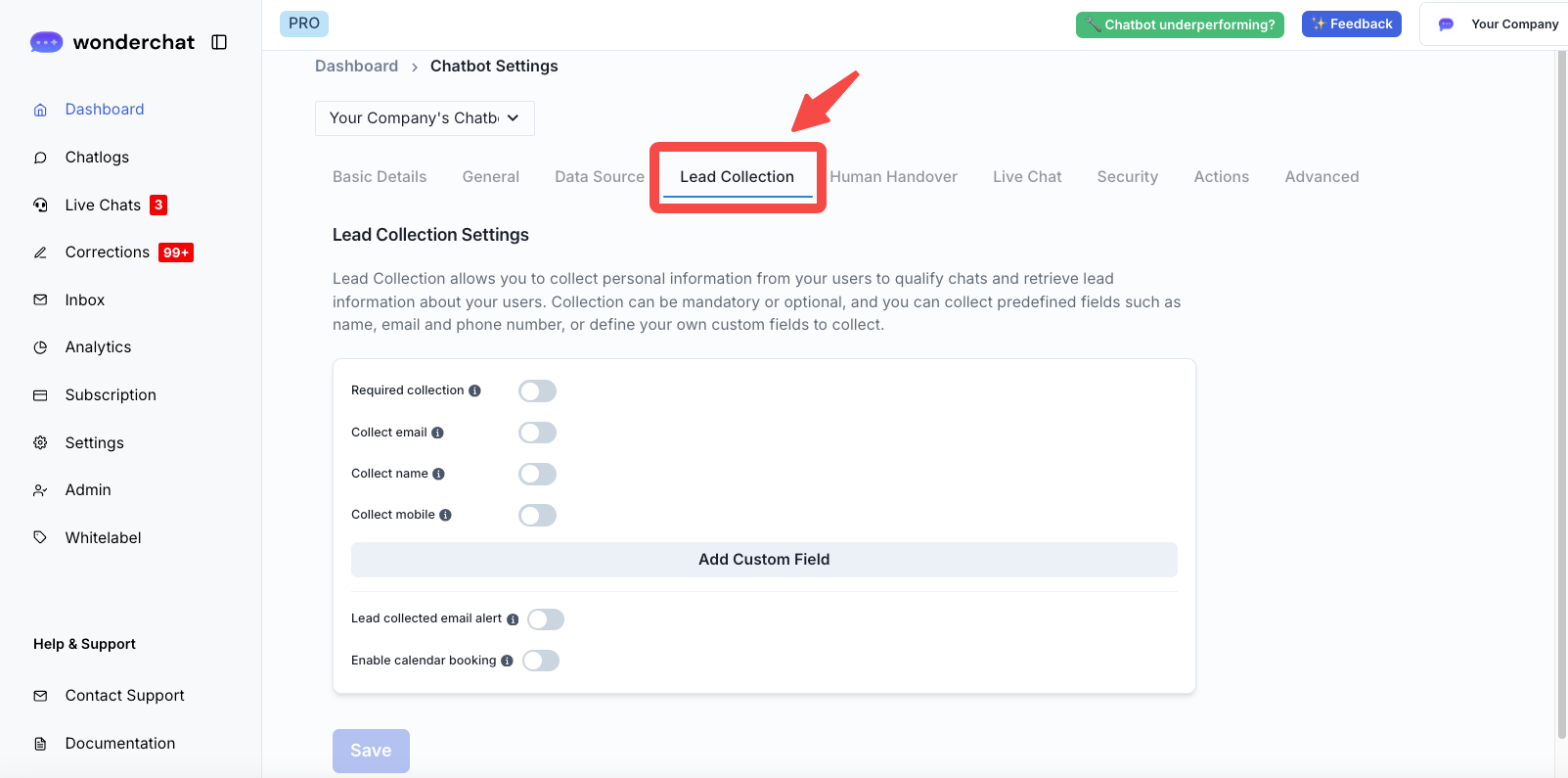Click the Chatlogs speech bubble icon
The height and width of the screenshot is (778, 1568).
(x=40, y=158)
